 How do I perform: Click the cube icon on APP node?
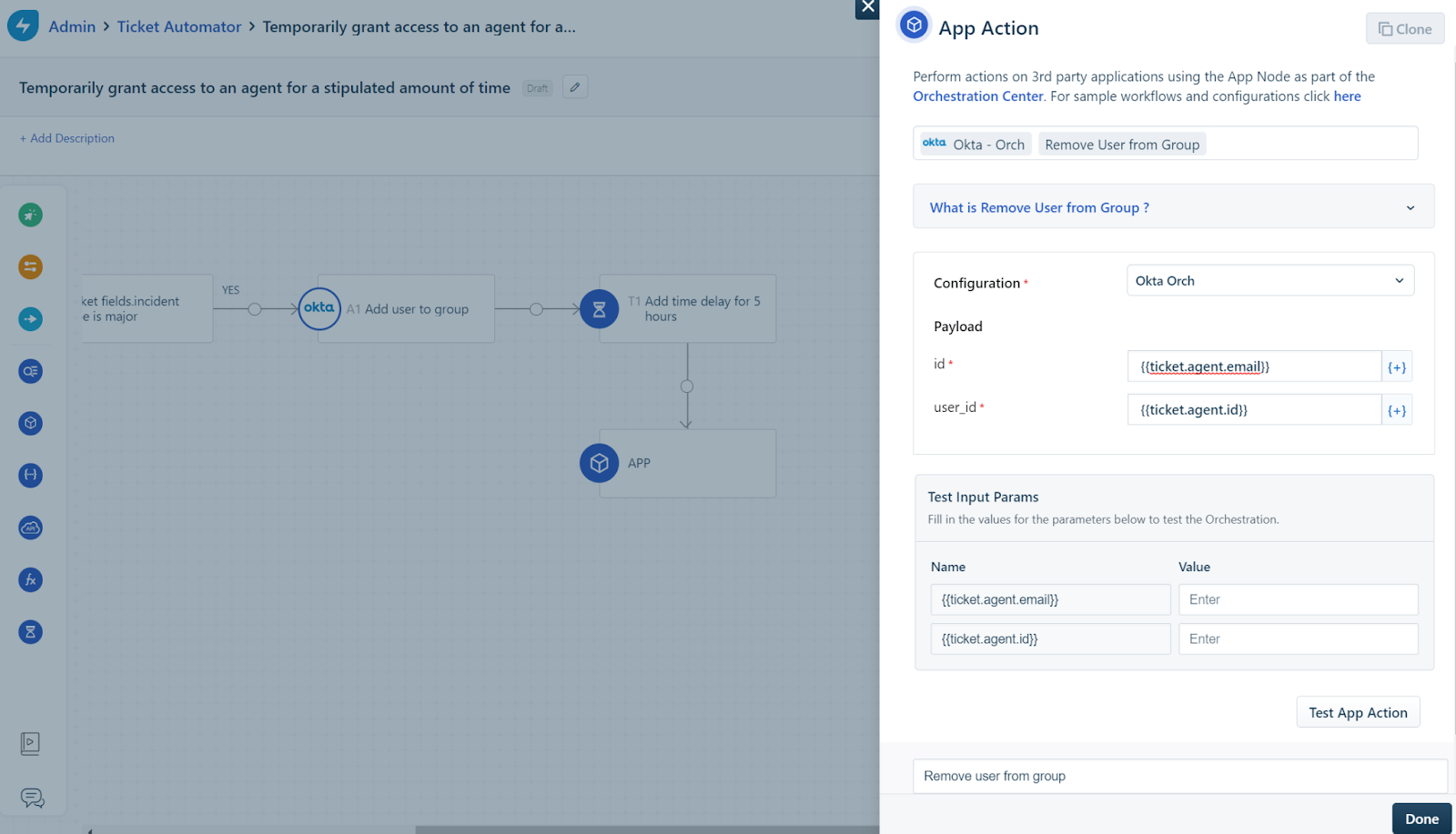[x=599, y=463]
